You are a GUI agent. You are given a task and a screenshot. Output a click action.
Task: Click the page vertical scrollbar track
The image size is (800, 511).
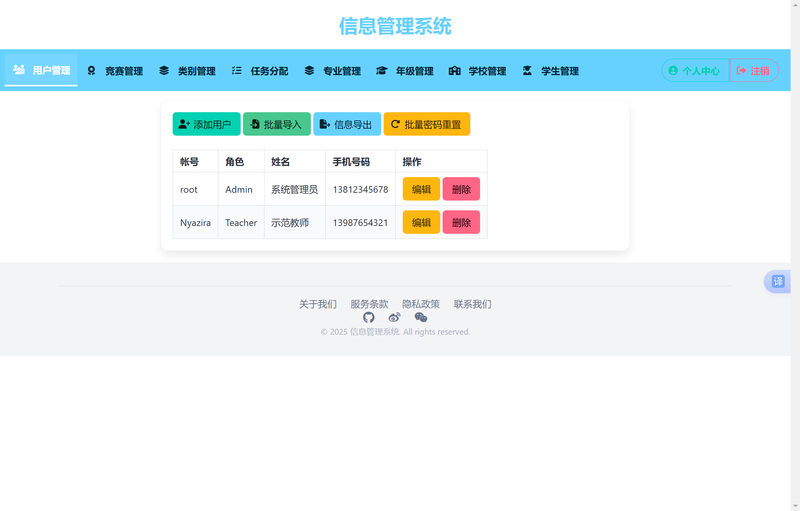795,255
